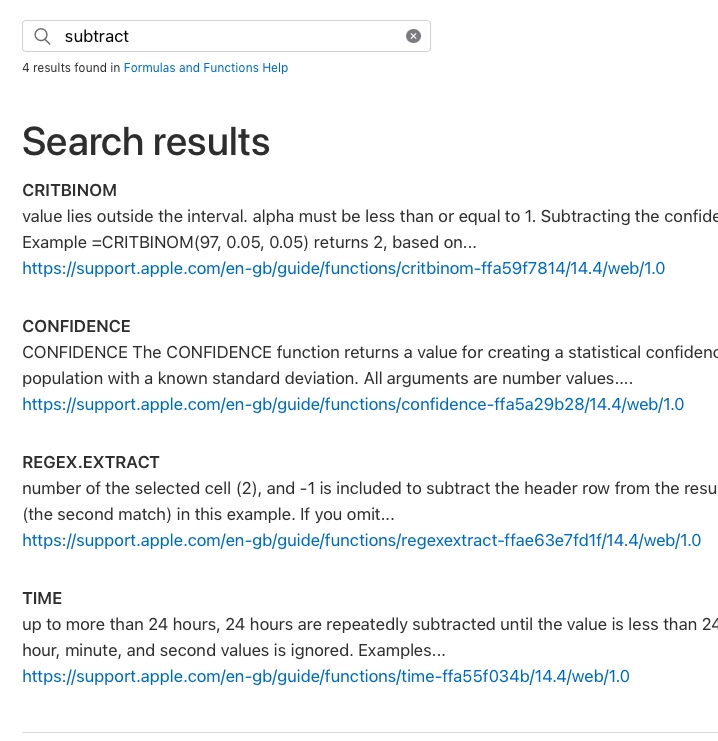Open the REGEX.EXTRACT result title
This screenshot has width=718, height=741.
coord(91,462)
